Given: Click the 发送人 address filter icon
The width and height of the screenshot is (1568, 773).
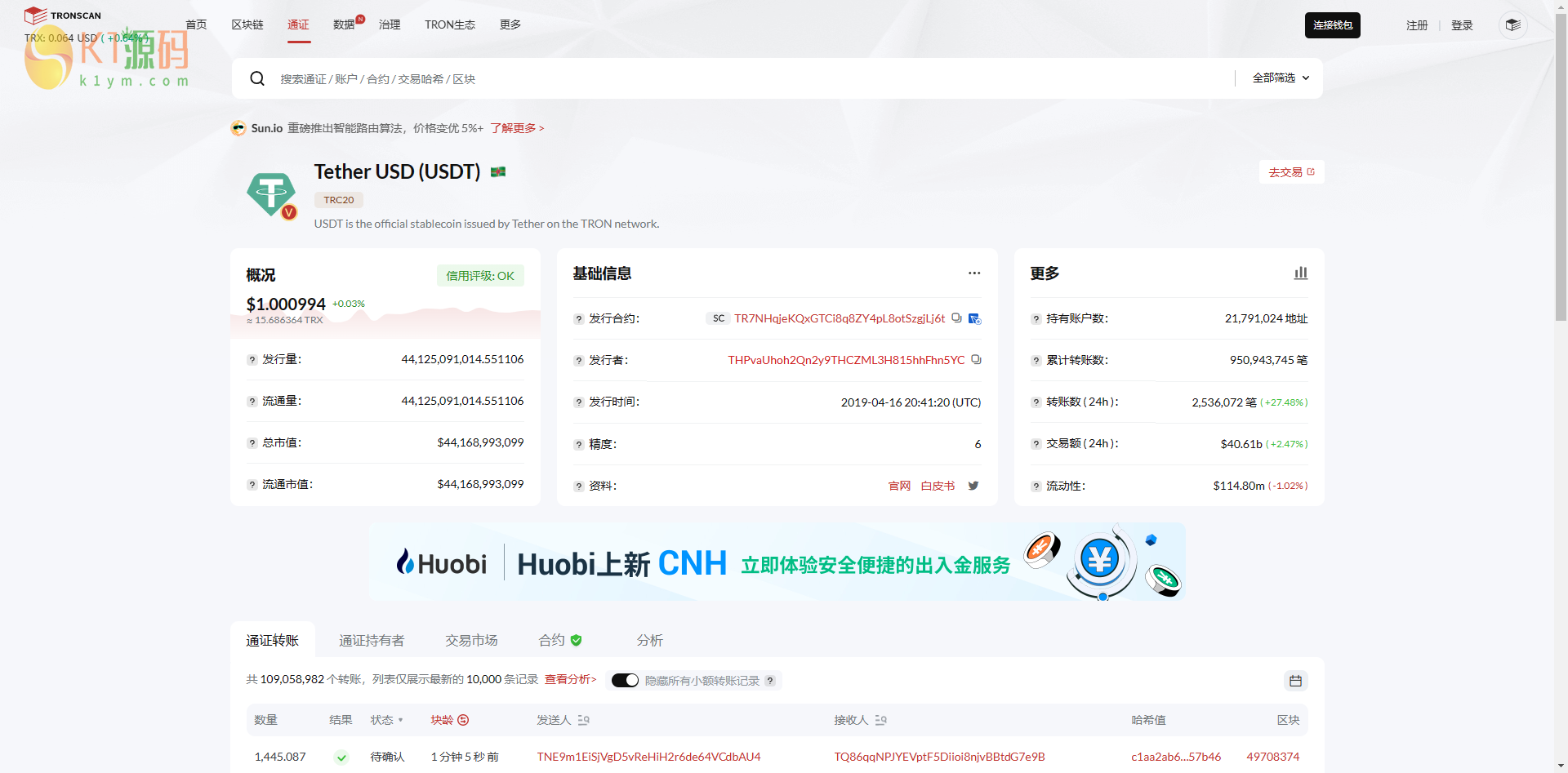Looking at the screenshot, I should tap(583, 720).
